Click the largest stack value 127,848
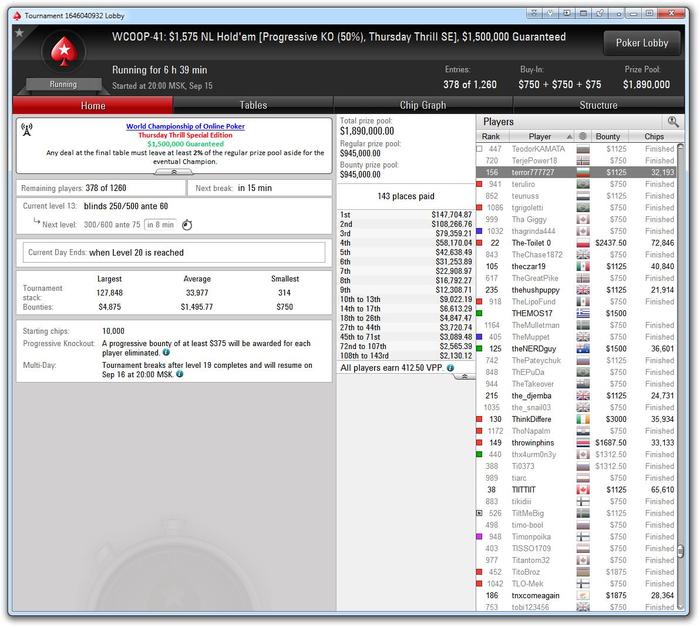The image size is (700, 627). point(109,293)
